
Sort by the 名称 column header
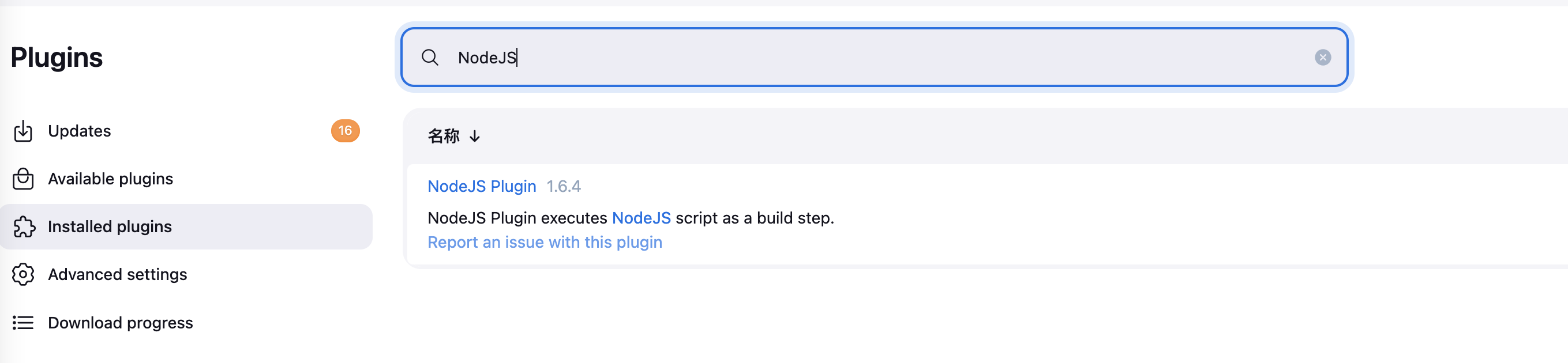click(x=444, y=136)
